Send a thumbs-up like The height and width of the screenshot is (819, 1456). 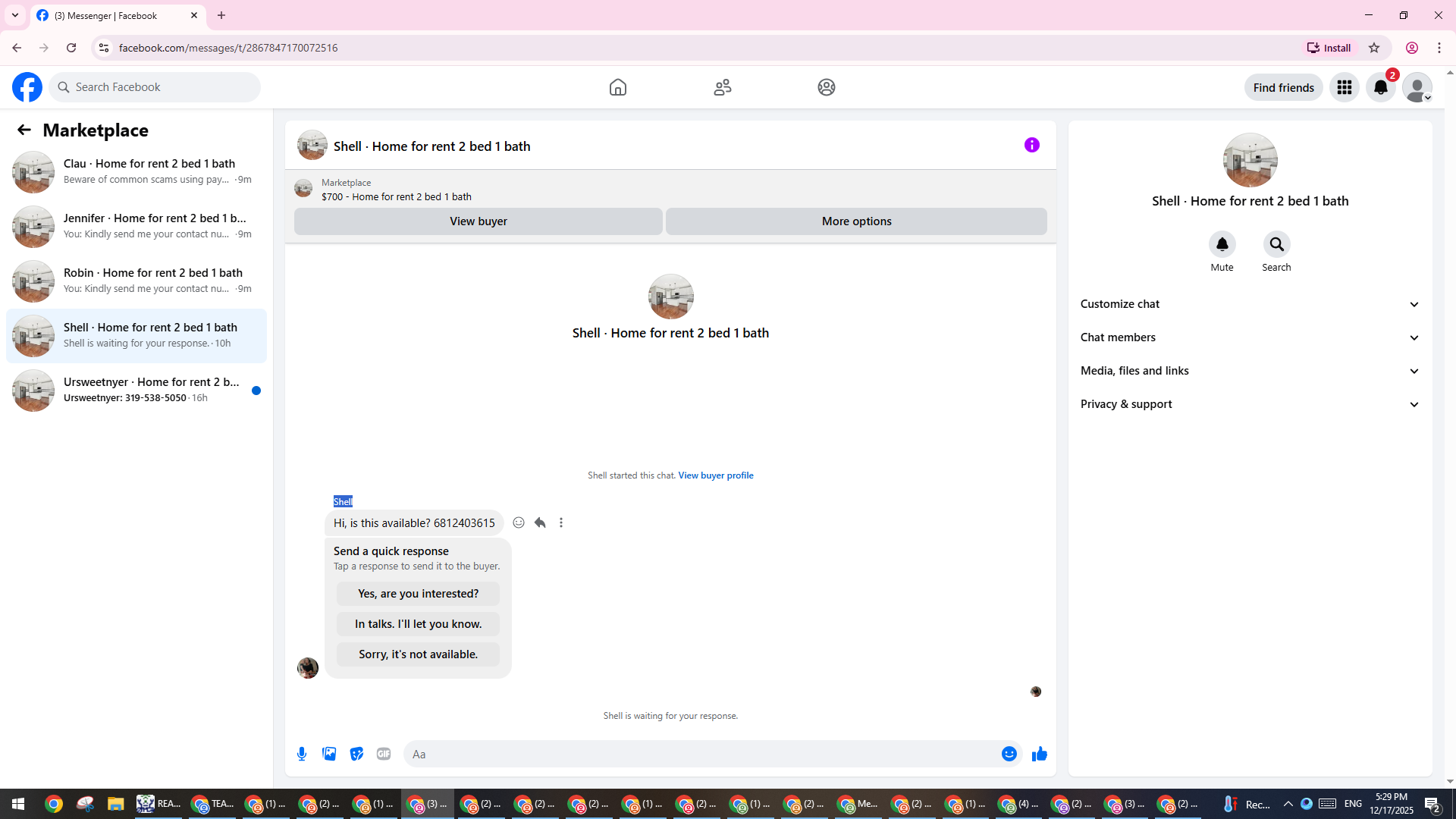pyautogui.click(x=1039, y=754)
